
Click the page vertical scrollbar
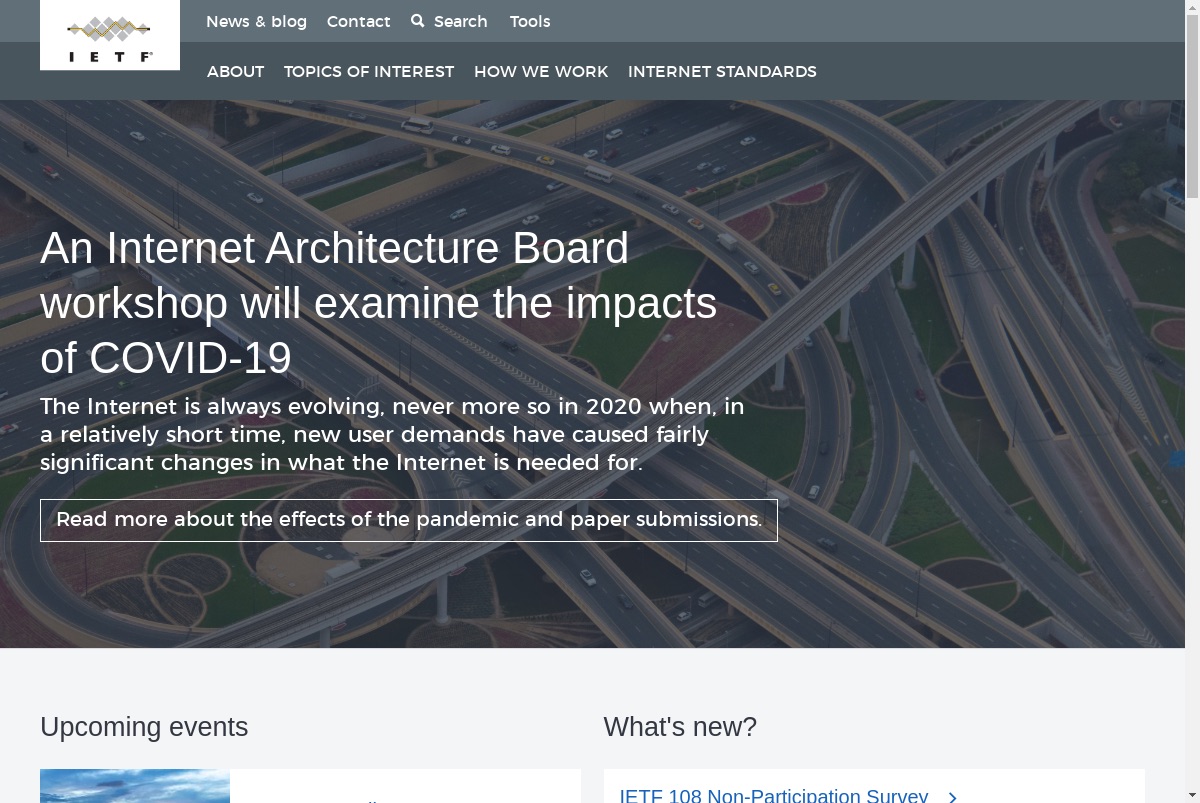[1192, 401]
